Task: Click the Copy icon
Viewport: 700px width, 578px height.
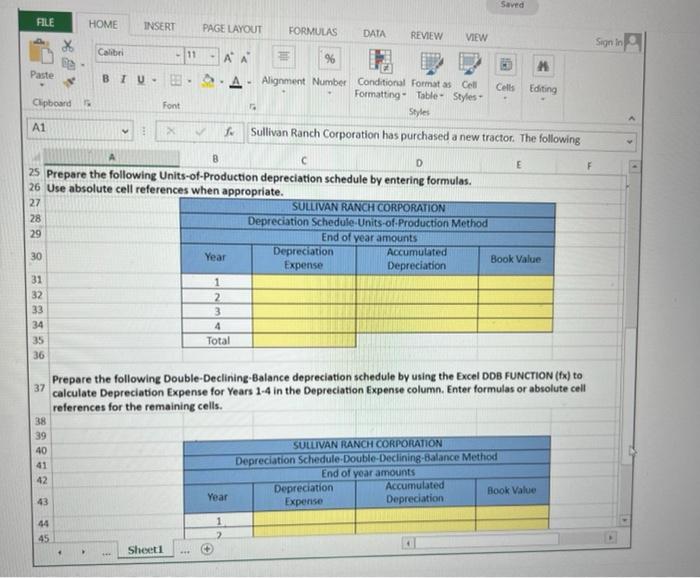Action: coord(67,63)
